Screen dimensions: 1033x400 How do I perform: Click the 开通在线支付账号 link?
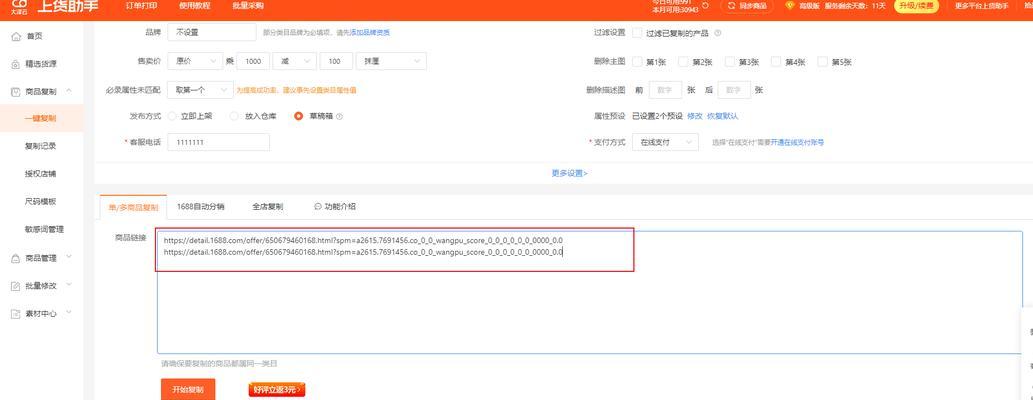797,142
